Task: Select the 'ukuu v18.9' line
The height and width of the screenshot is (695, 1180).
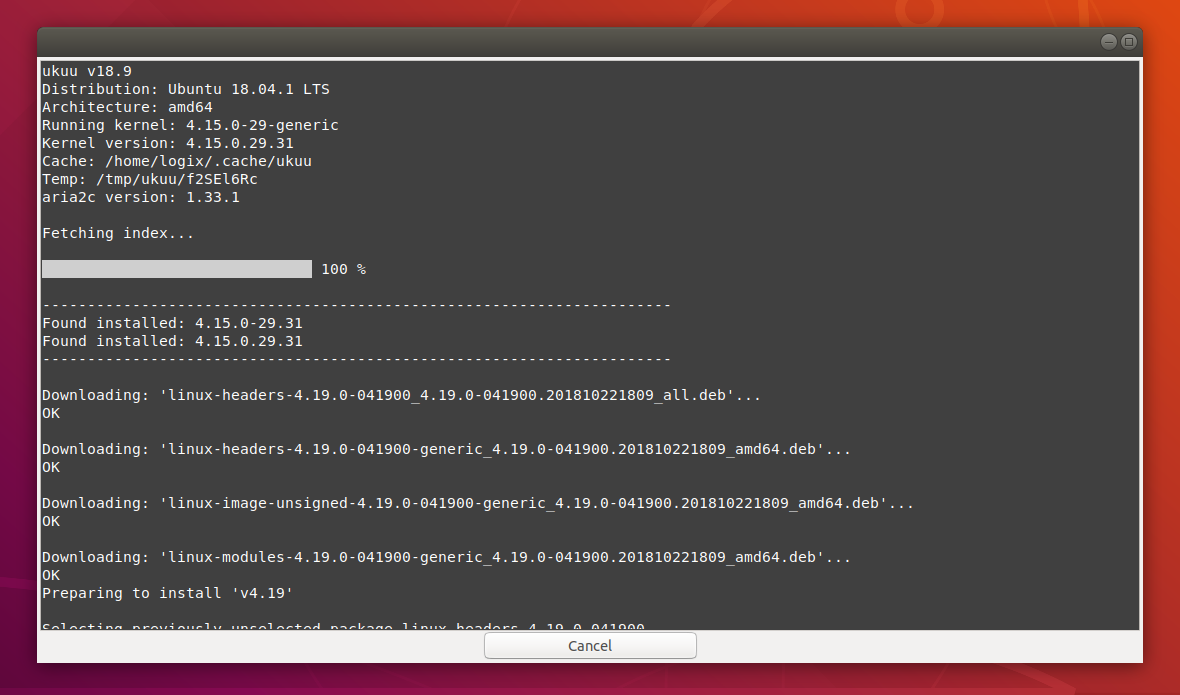Action: tap(87, 71)
